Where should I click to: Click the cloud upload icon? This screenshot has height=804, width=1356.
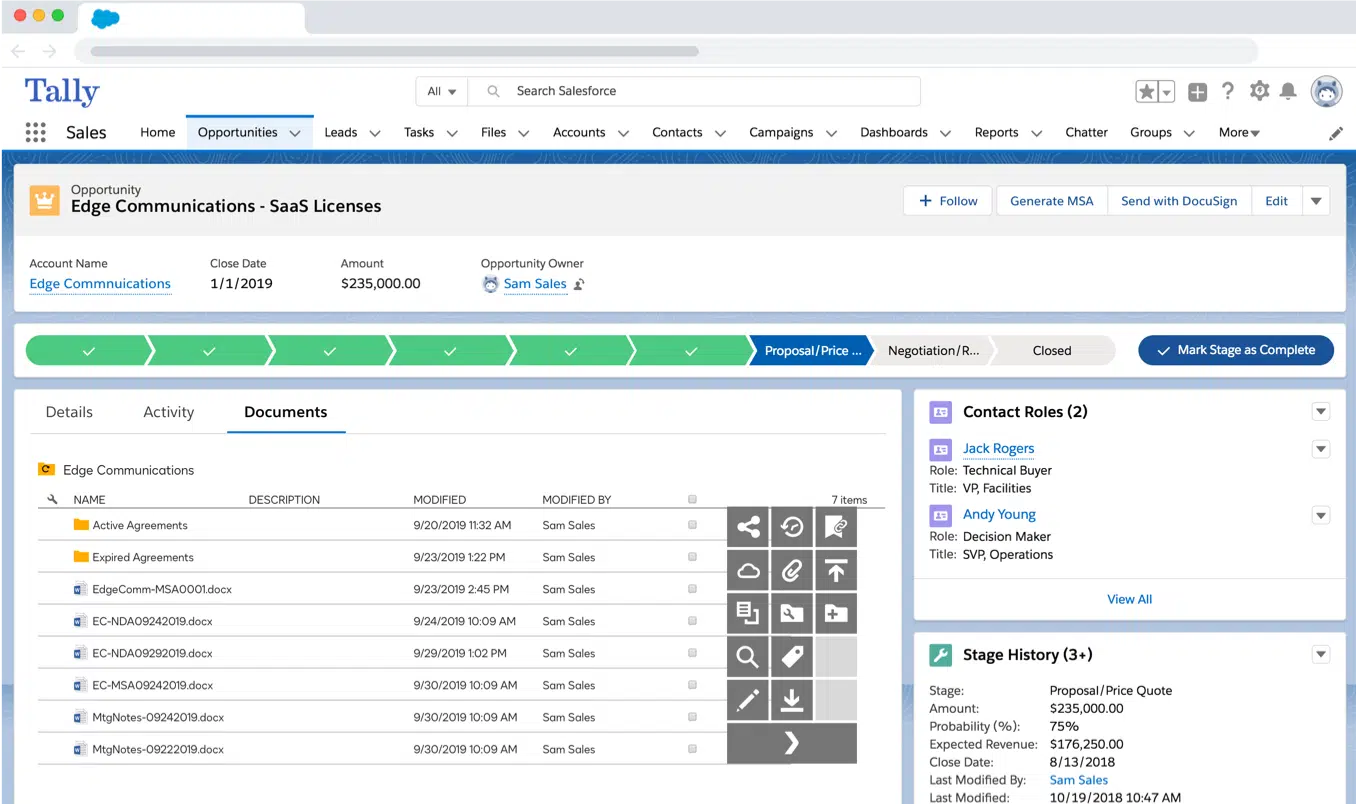point(748,570)
